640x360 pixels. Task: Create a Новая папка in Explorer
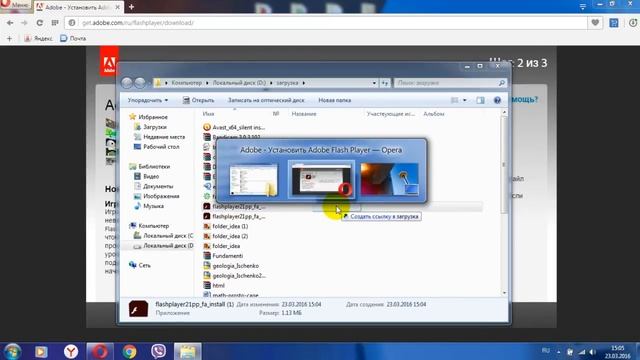(335, 100)
